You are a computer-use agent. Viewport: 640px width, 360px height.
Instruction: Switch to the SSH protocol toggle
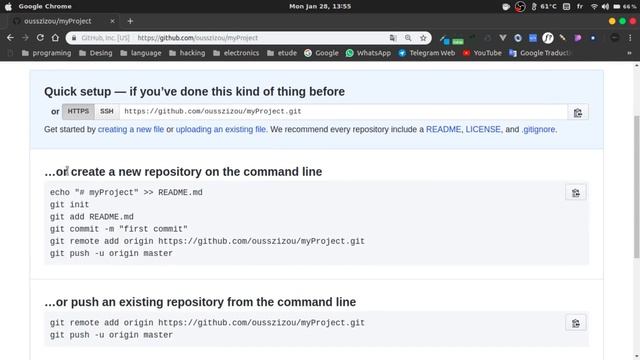click(x=107, y=111)
